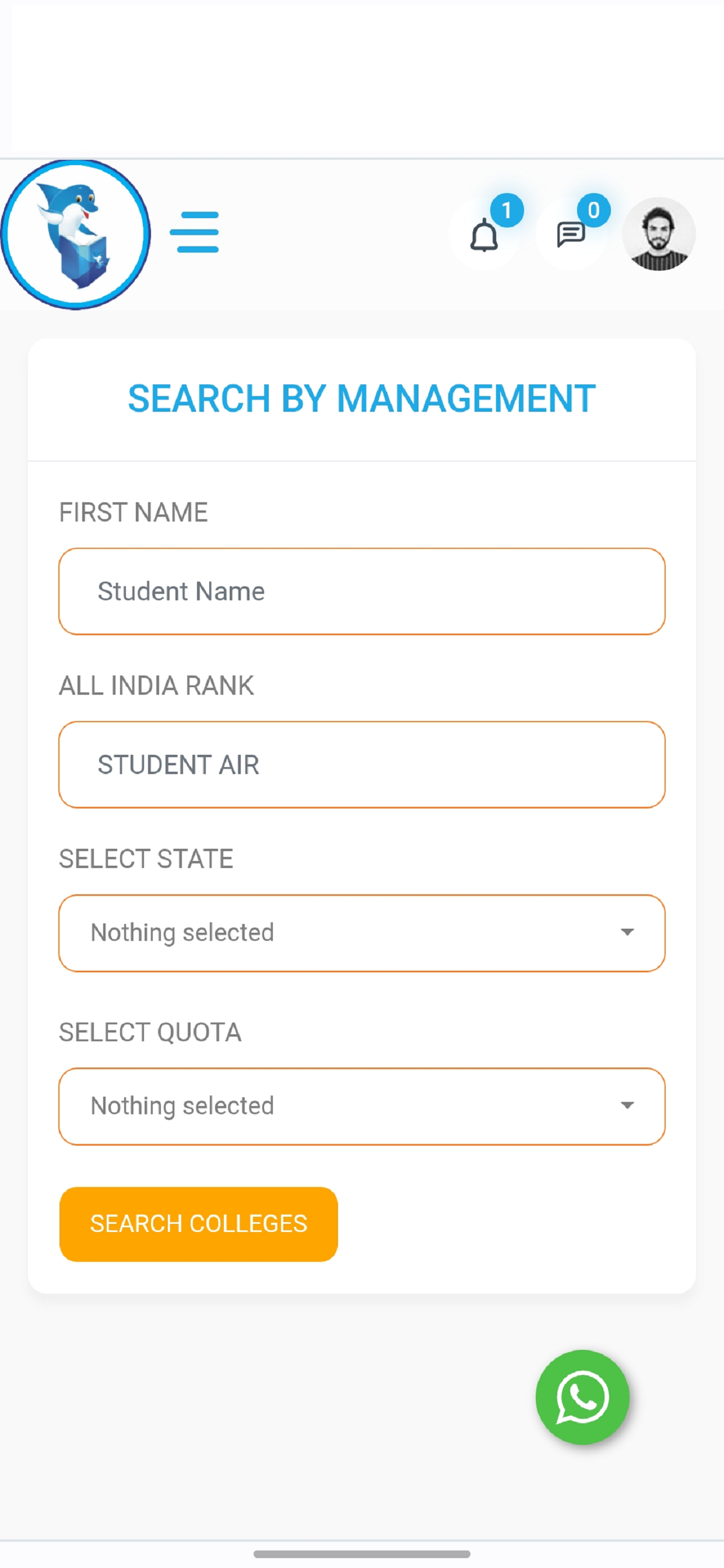The image size is (724, 1568).
Task: Tap the bottom home gesture bar
Action: (x=362, y=1554)
